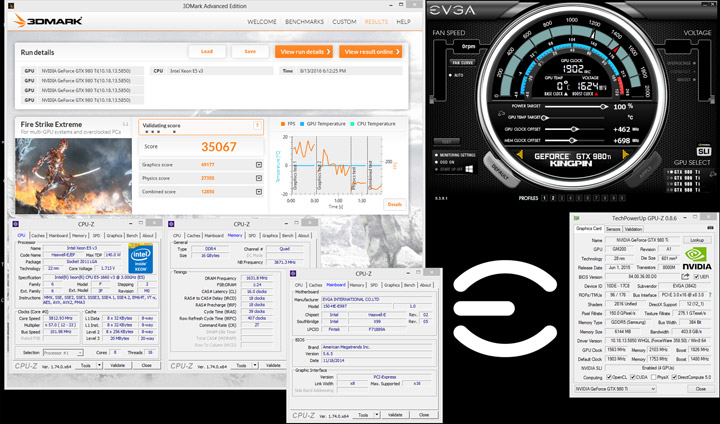The image size is (720, 424).
Task: Click GPU temp target link icon in EVGA
Action: (501, 112)
